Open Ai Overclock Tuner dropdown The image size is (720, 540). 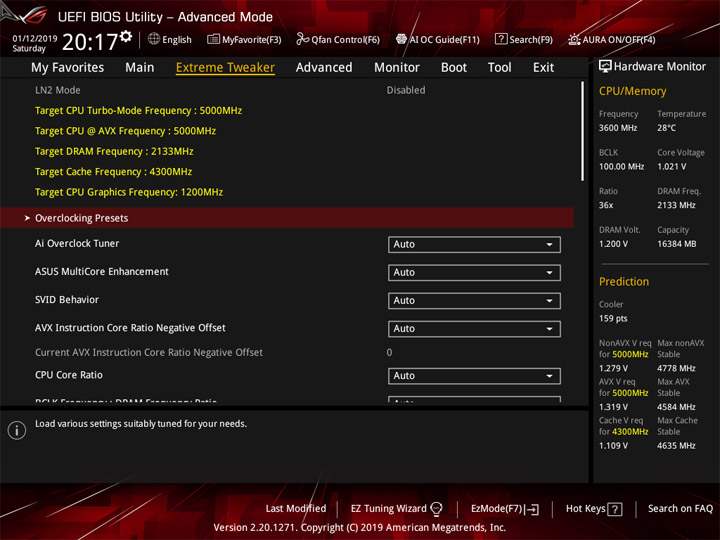(474, 244)
